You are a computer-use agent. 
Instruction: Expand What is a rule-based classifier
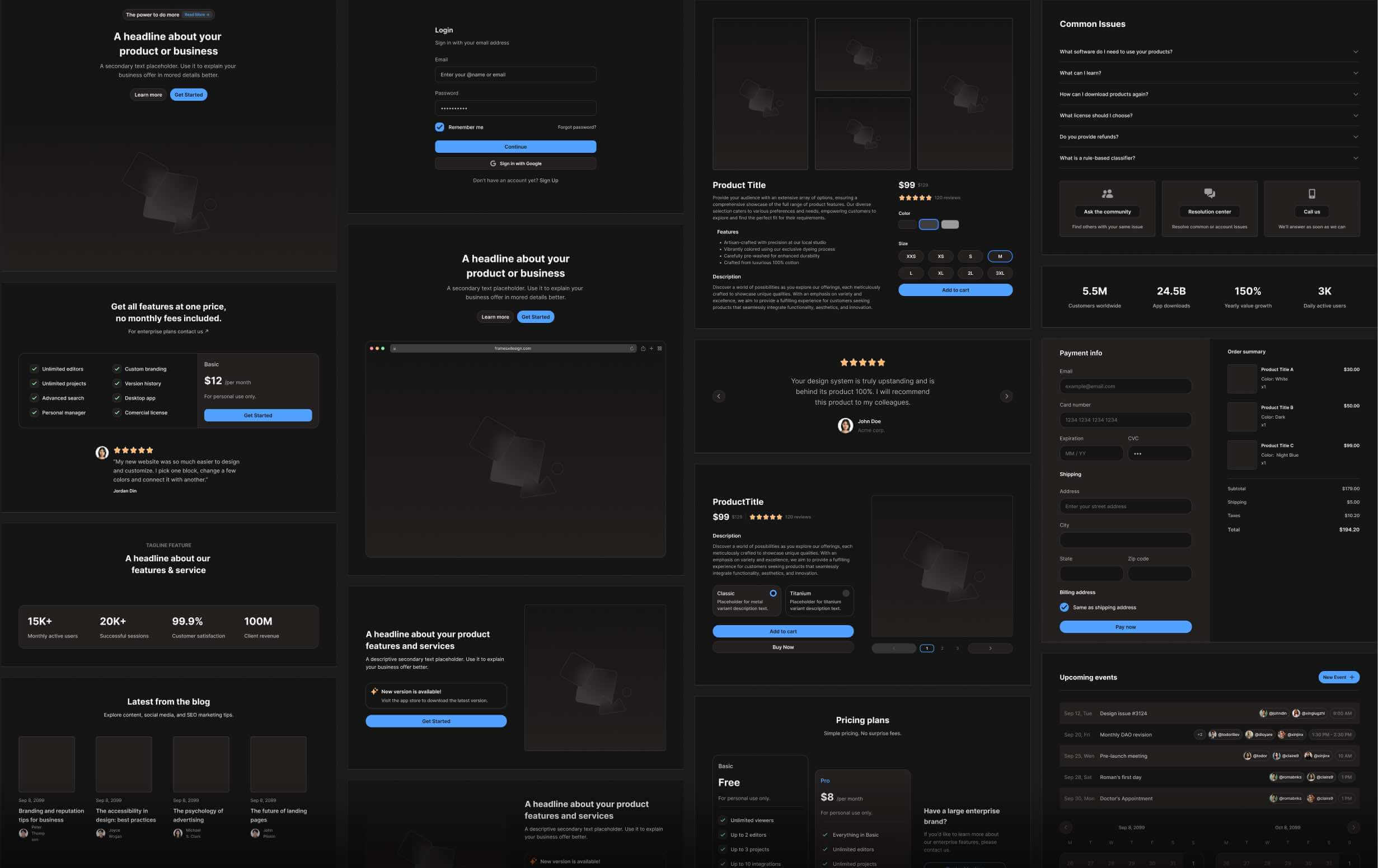[1208, 158]
